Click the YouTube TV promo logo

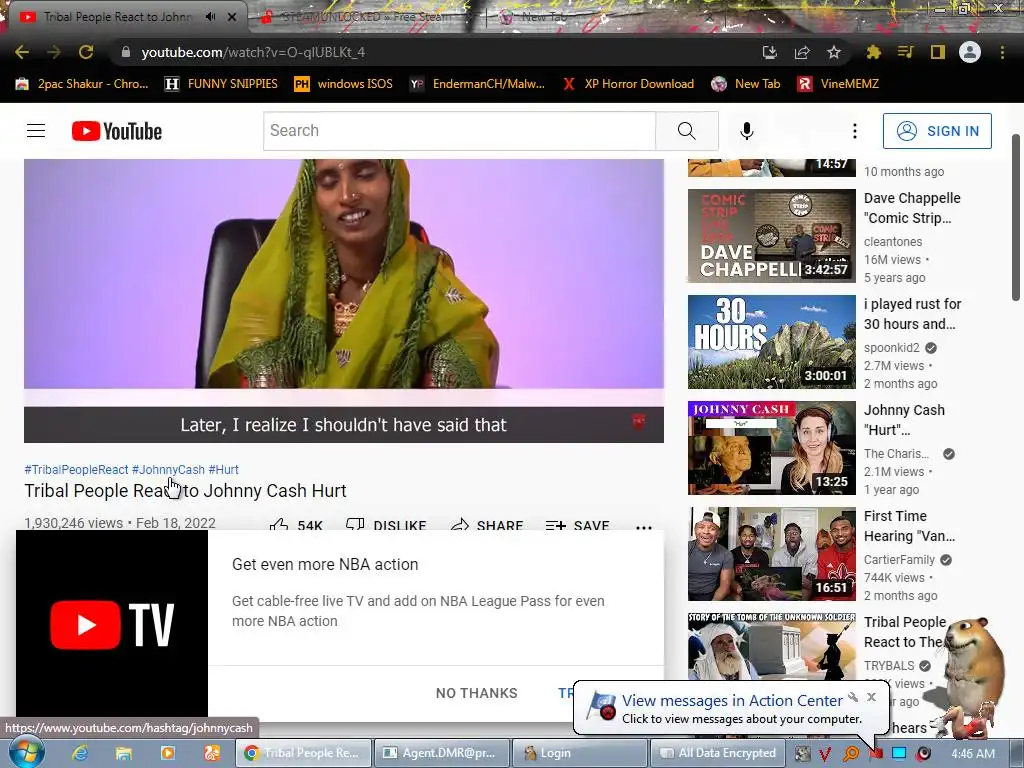click(x=112, y=624)
